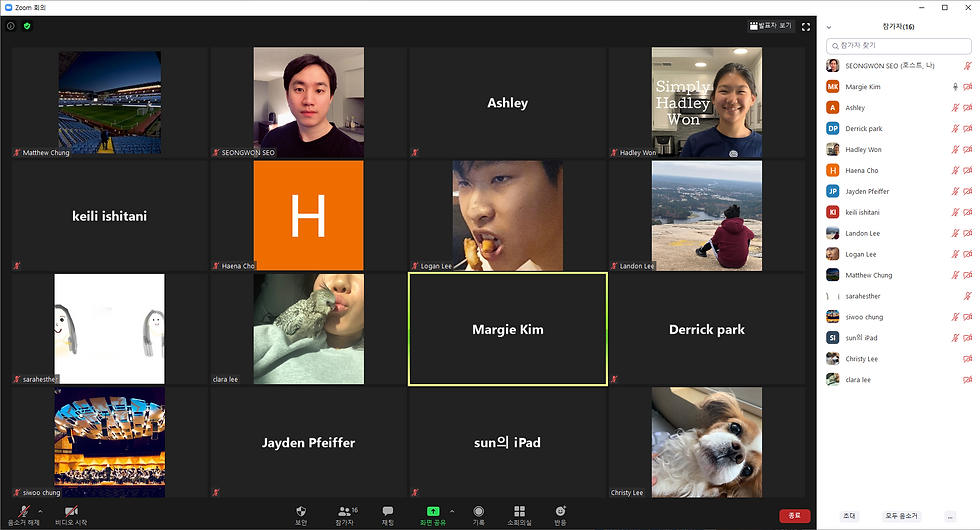Toggle Margie Kim's microphone icon in list
The width and height of the screenshot is (980, 530).
(x=955, y=87)
